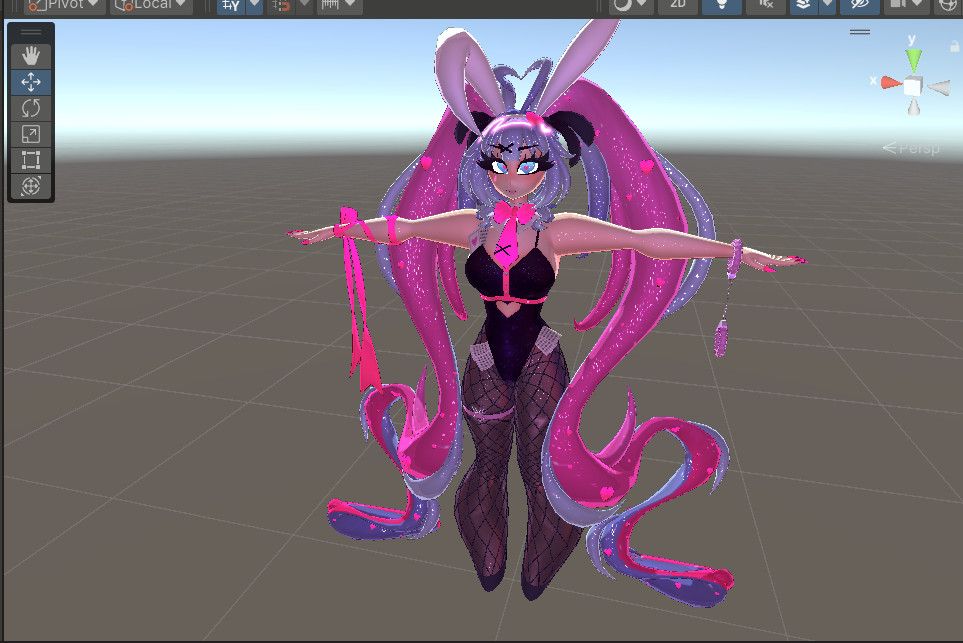
Task: Toggle 2D view mode
Action: (677, 5)
